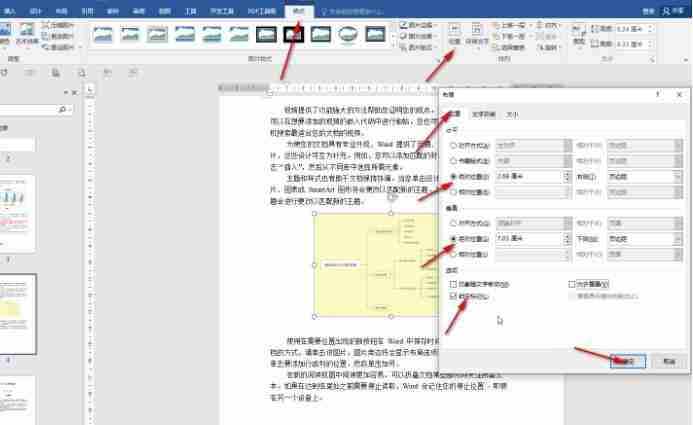Apply the Soft Edge Rectangle picture style
Screen dimensions: 693x425
[x=239, y=34]
